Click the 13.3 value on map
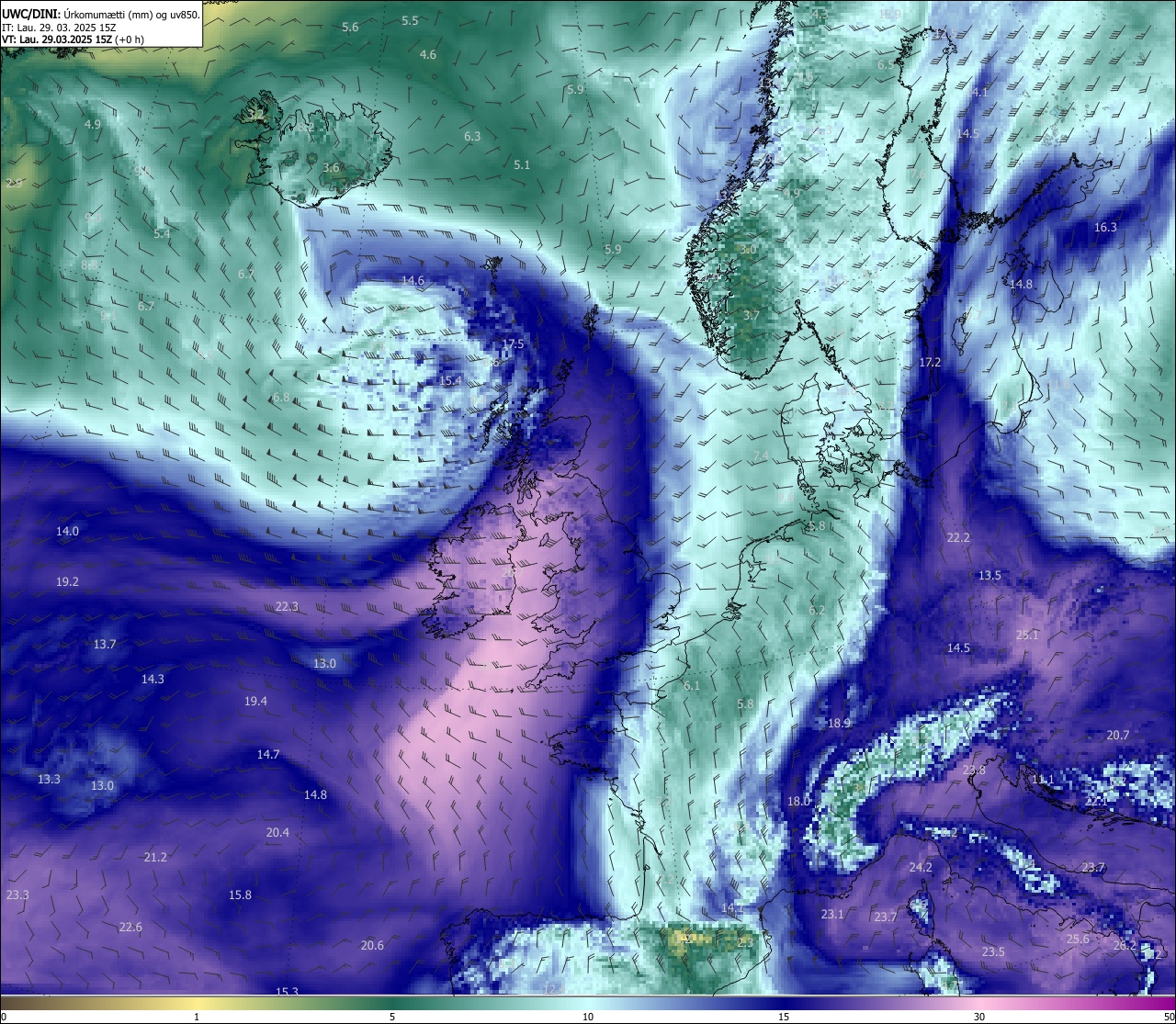Viewport: 1176px width, 1024px height. coord(49,780)
